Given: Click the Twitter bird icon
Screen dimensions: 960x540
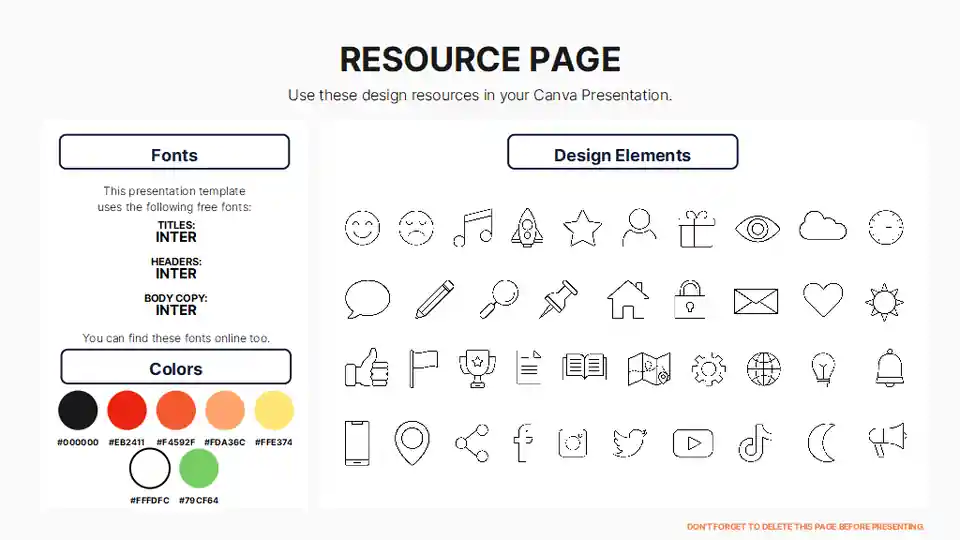Looking at the screenshot, I should click(x=629, y=443).
